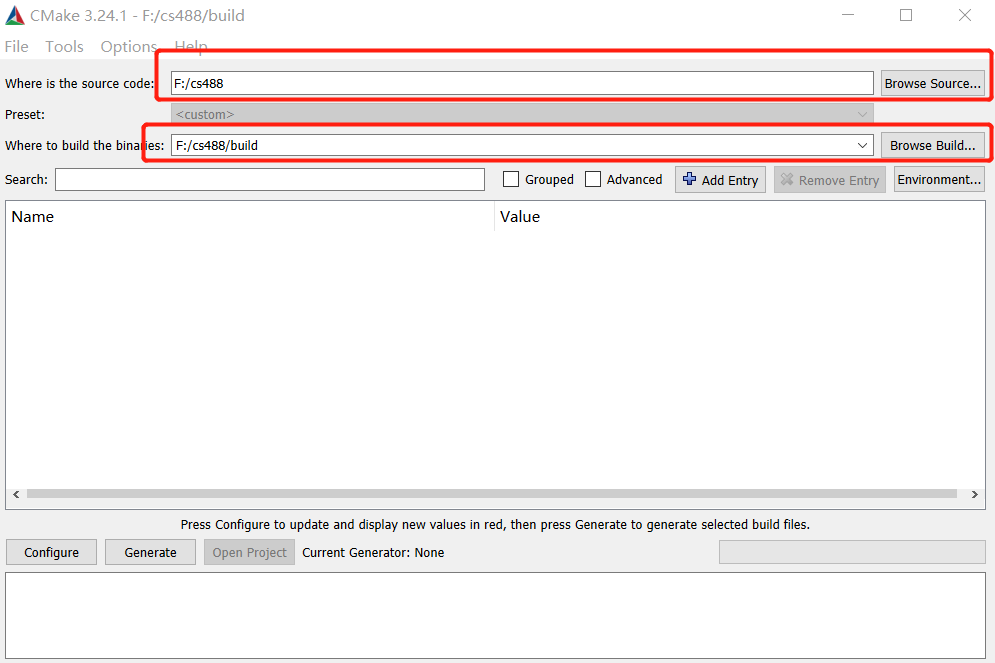
Task: Open the Help menu
Action: 191,46
